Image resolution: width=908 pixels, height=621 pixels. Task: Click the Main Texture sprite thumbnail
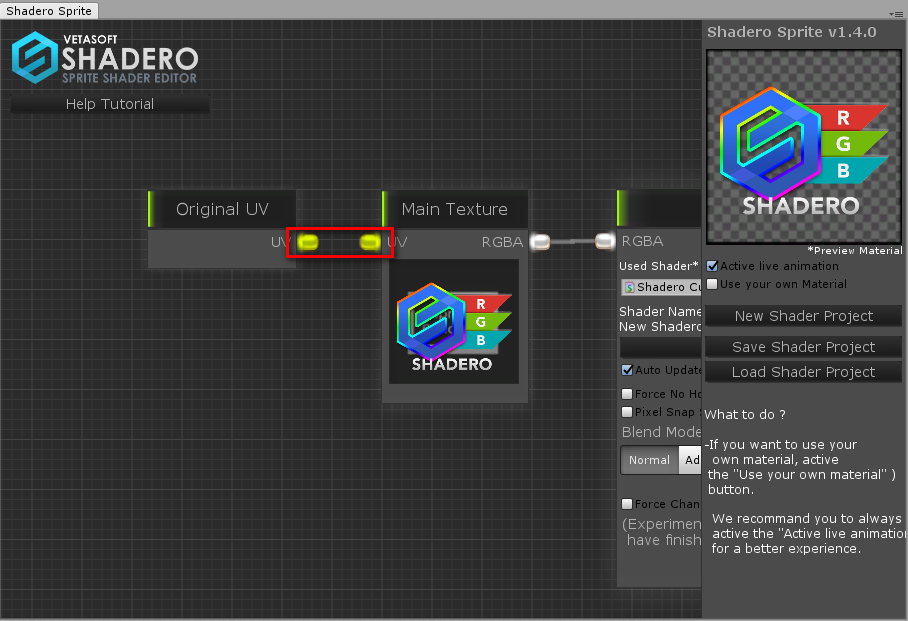(454, 322)
